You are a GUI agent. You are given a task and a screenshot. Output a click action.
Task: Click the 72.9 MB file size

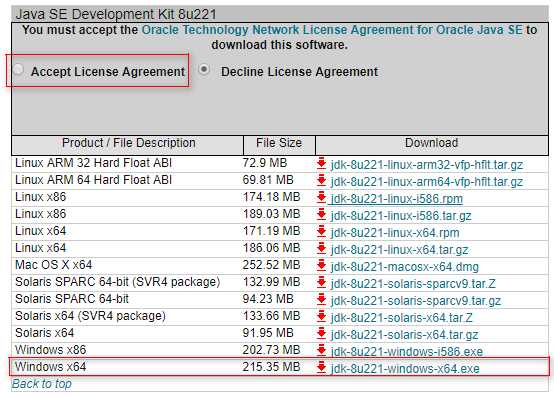coord(265,163)
